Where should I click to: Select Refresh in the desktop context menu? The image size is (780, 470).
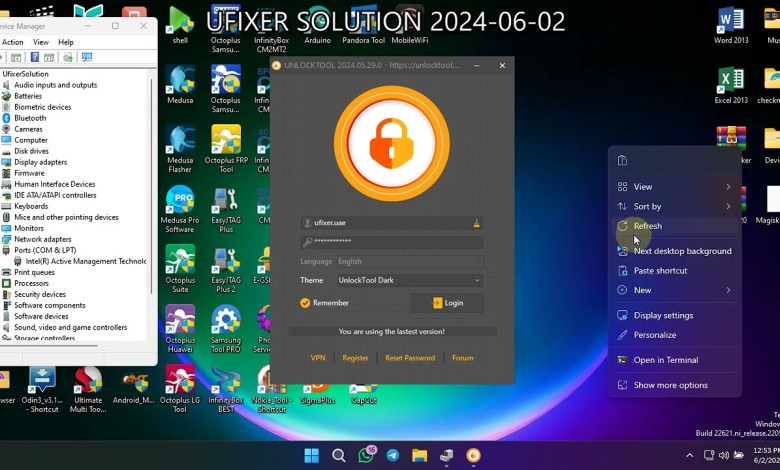click(648, 226)
